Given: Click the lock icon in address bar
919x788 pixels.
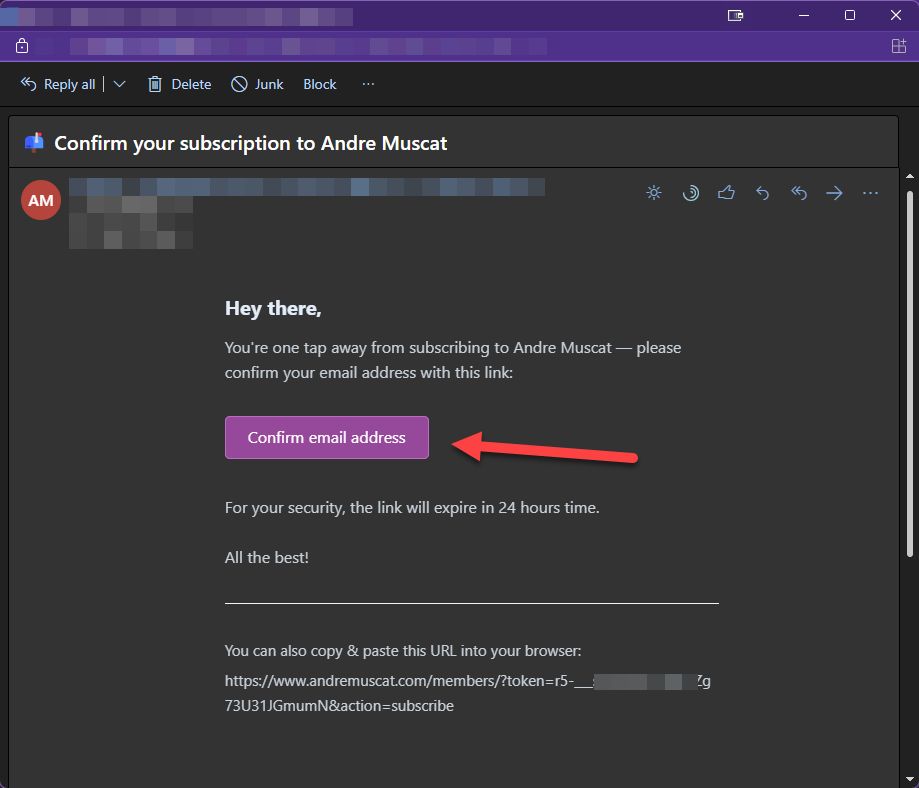Looking at the screenshot, I should pos(22,46).
